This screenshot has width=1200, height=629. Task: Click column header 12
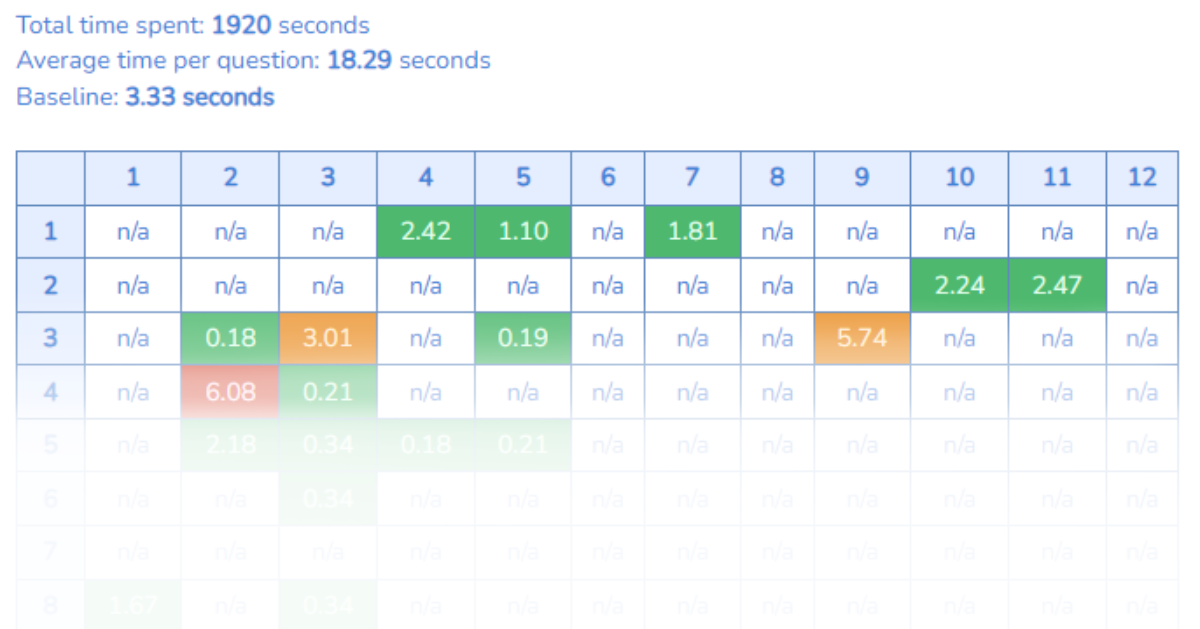[x=1142, y=178]
